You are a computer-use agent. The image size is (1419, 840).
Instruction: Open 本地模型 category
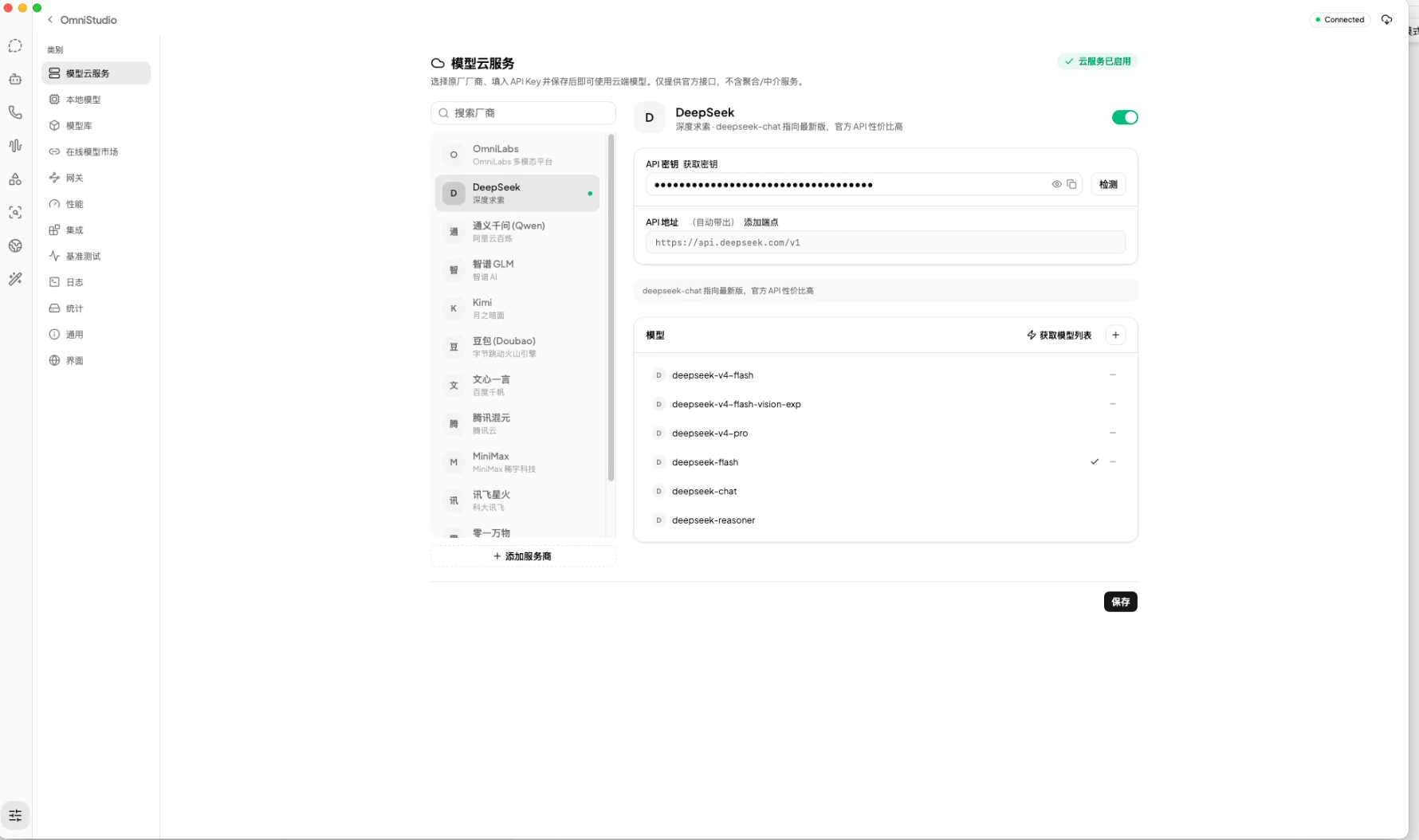pyautogui.click(x=96, y=100)
